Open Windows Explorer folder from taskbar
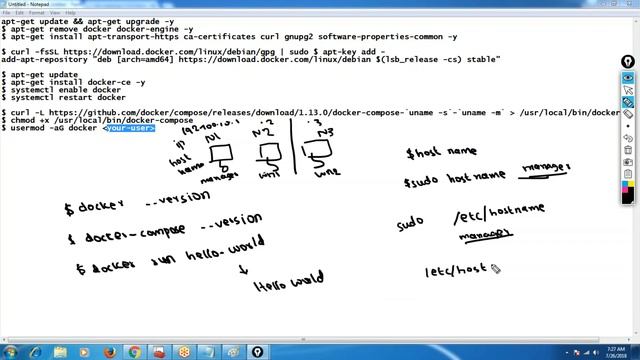Viewport: 640px width, 360px height. coord(60,352)
